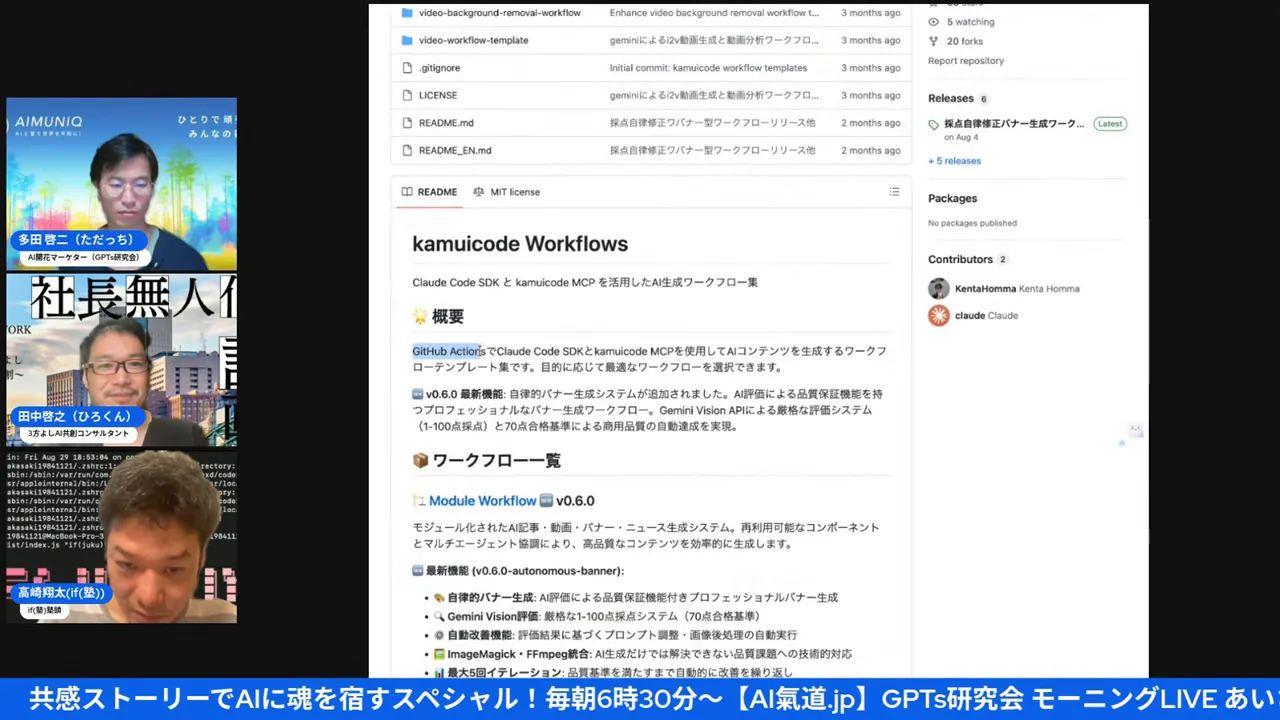Click the scales icon on MIT license tab
Viewport: 1280px width, 720px height.
point(479,192)
